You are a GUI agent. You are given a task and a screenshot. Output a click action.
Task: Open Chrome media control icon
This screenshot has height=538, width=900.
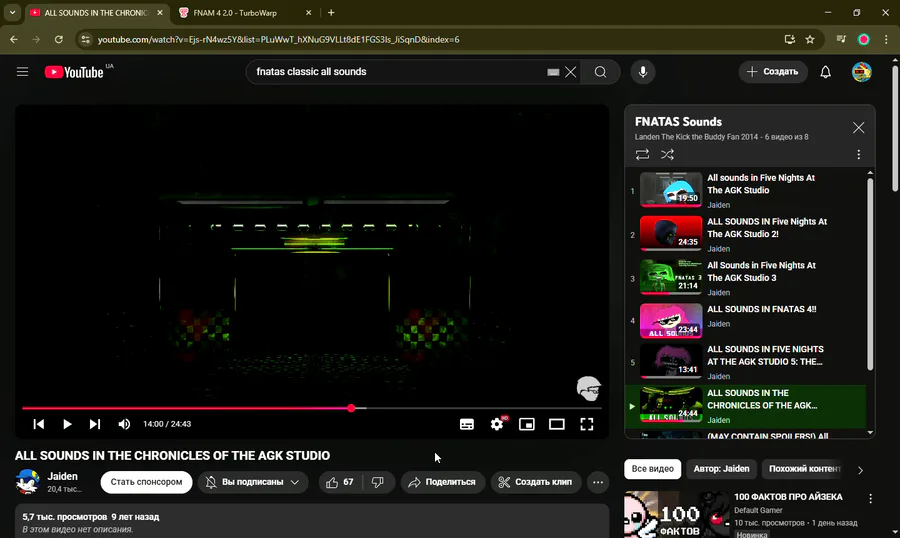coord(841,40)
